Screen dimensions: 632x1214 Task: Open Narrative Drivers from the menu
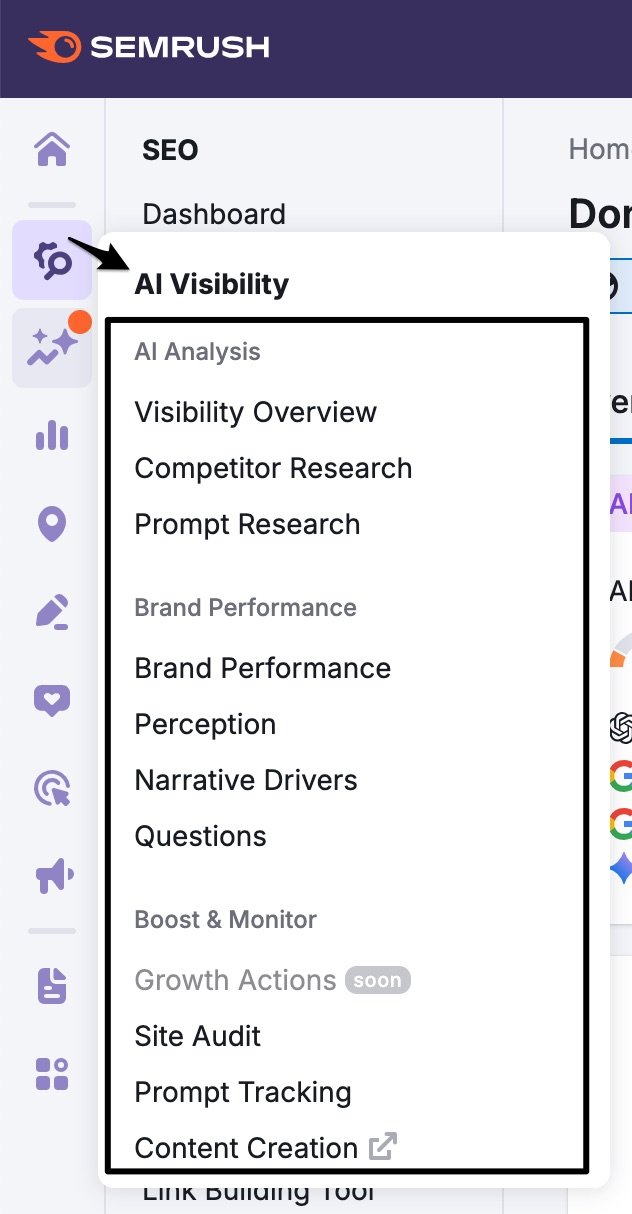point(246,779)
